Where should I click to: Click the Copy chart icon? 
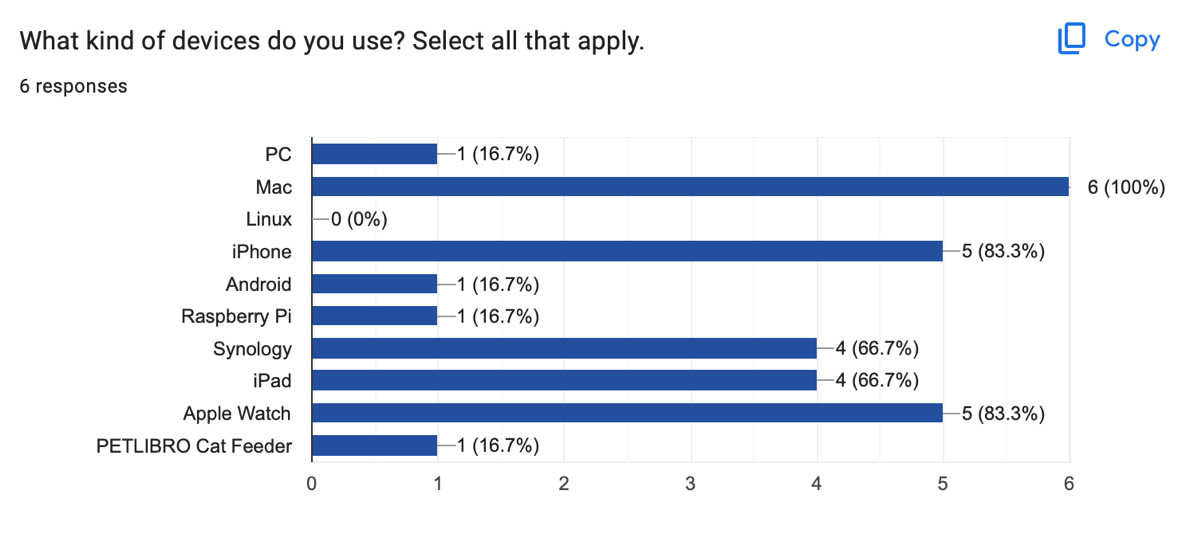[1071, 39]
